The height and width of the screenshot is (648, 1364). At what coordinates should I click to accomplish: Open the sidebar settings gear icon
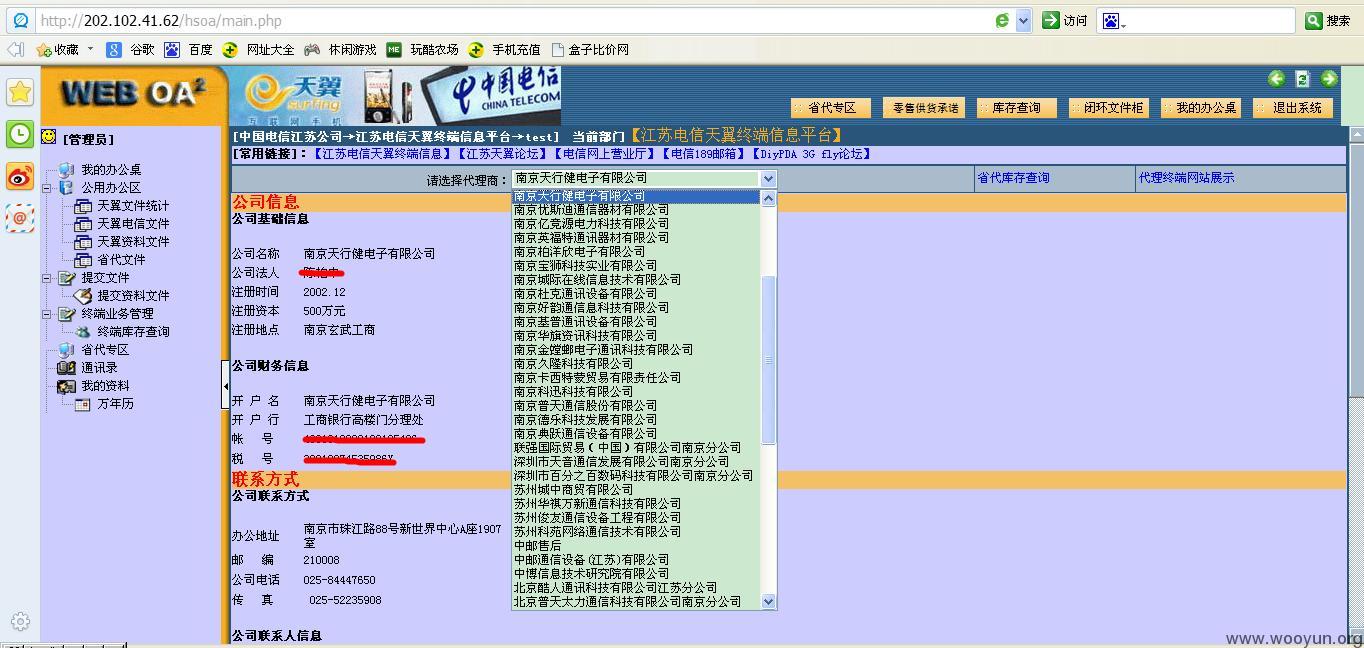[20, 621]
